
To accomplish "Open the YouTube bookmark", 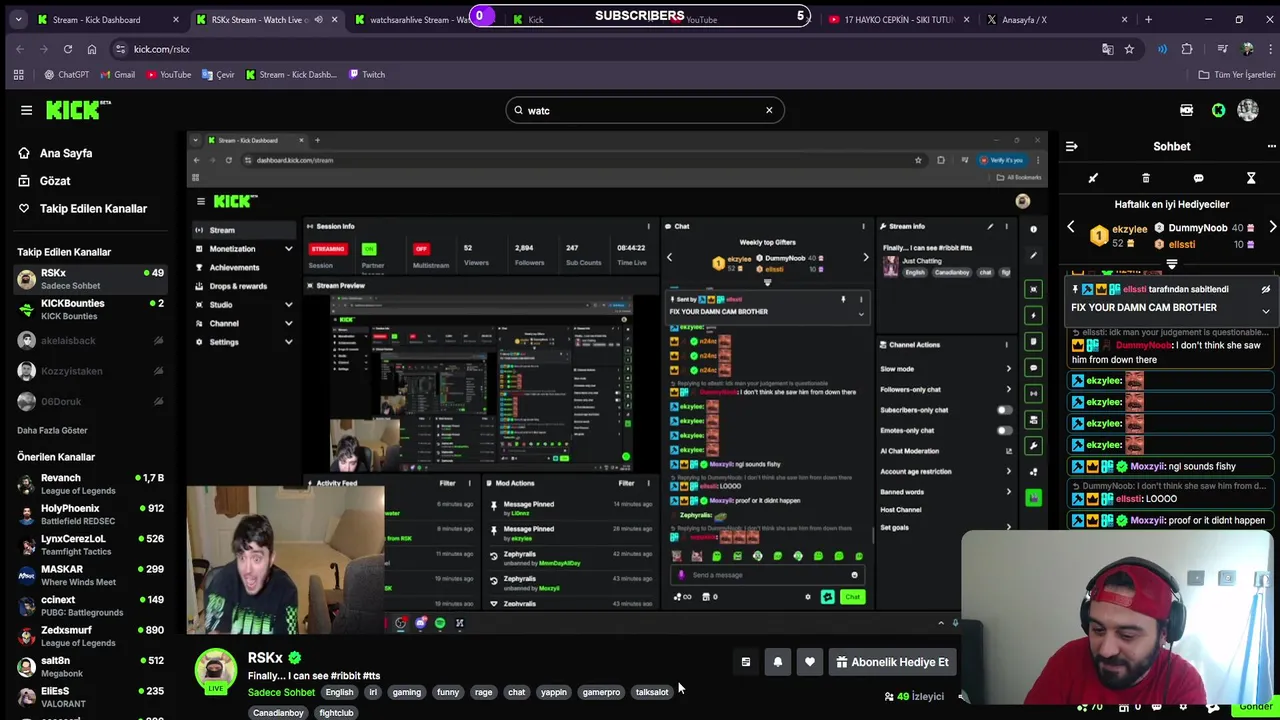I will pyautogui.click(x=168, y=74).
